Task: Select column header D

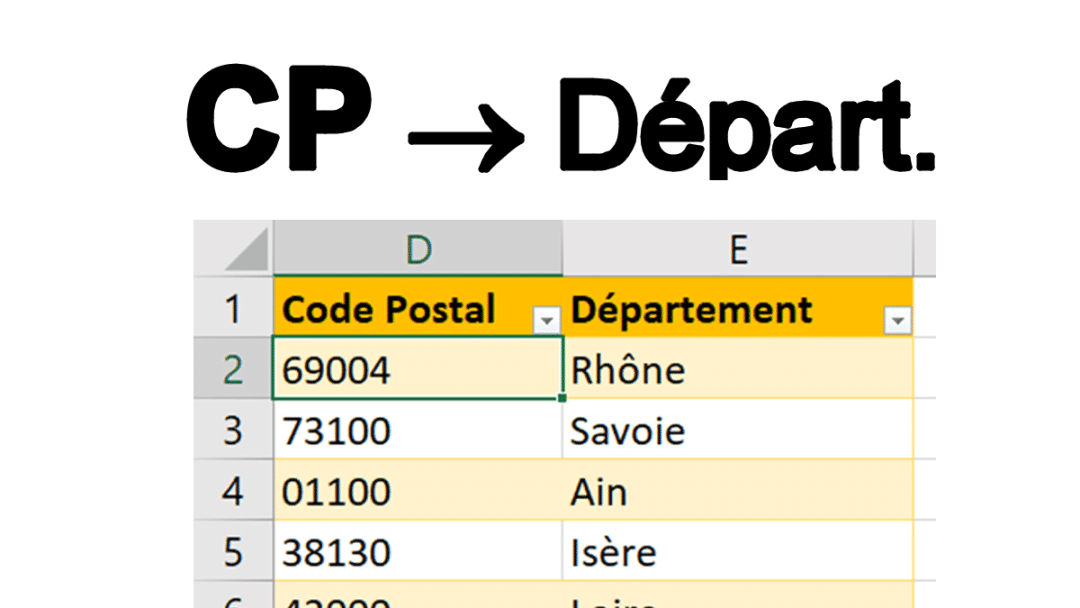Action: tap(418, 247)
